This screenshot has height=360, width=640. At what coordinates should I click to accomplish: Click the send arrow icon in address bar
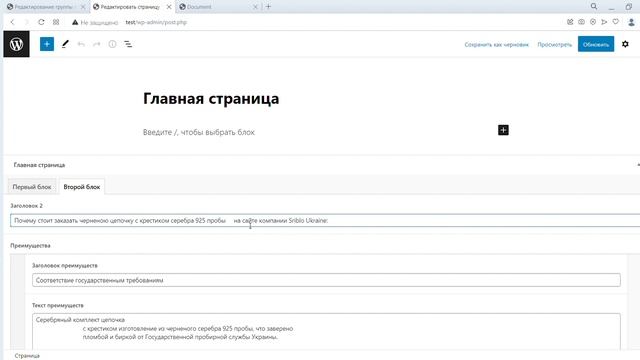click(x=604, y=22)
